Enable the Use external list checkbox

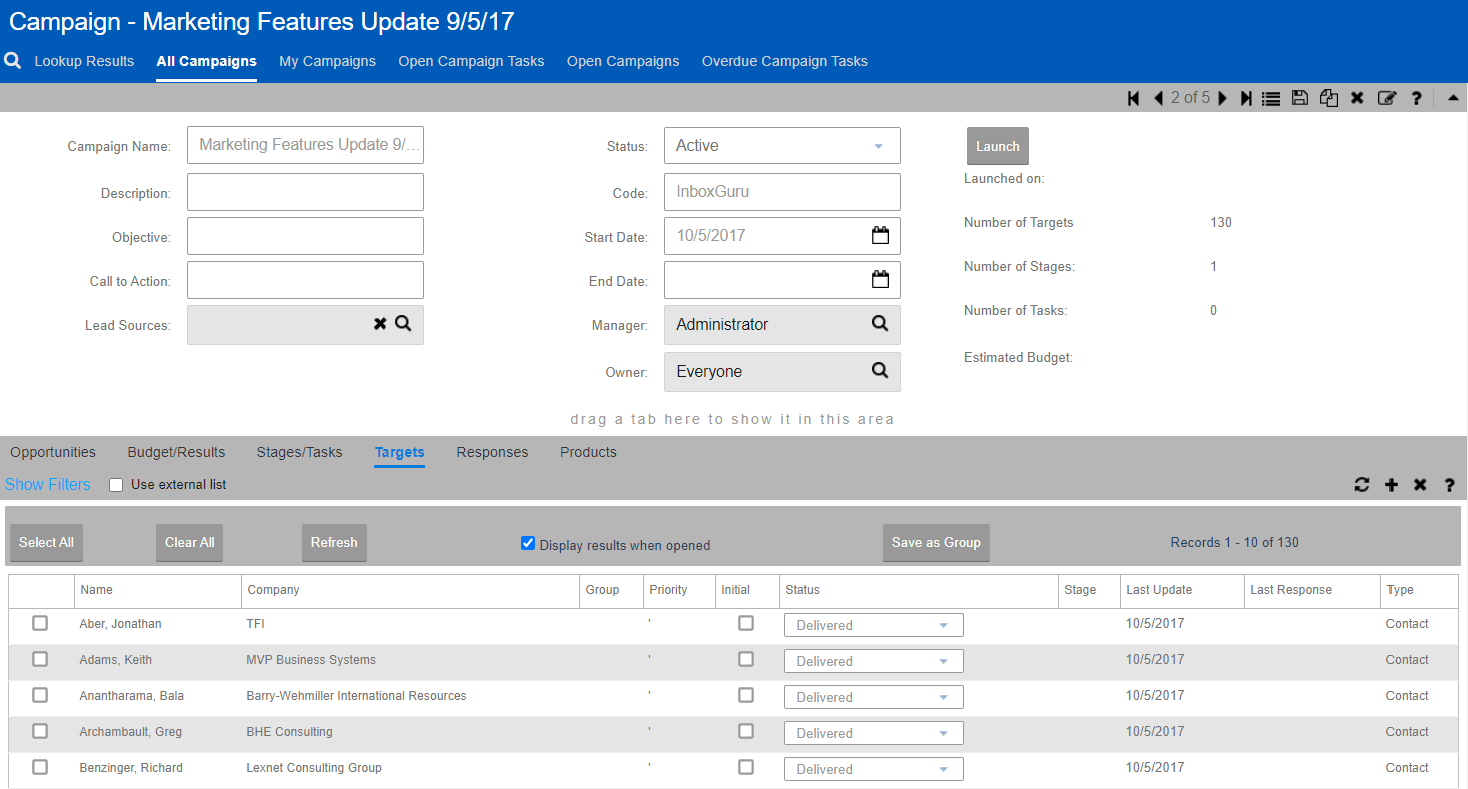pyautogui.click(x=116, y=485)
